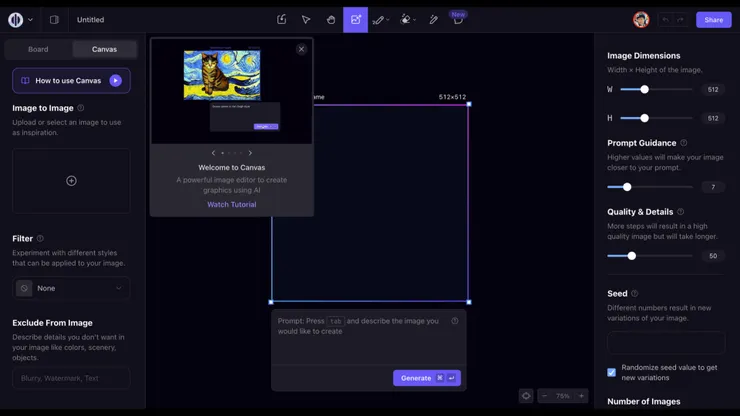This screenshot has width=740, height=416.
Task: Switch to the Canvas tab
Action: point(104,49)
